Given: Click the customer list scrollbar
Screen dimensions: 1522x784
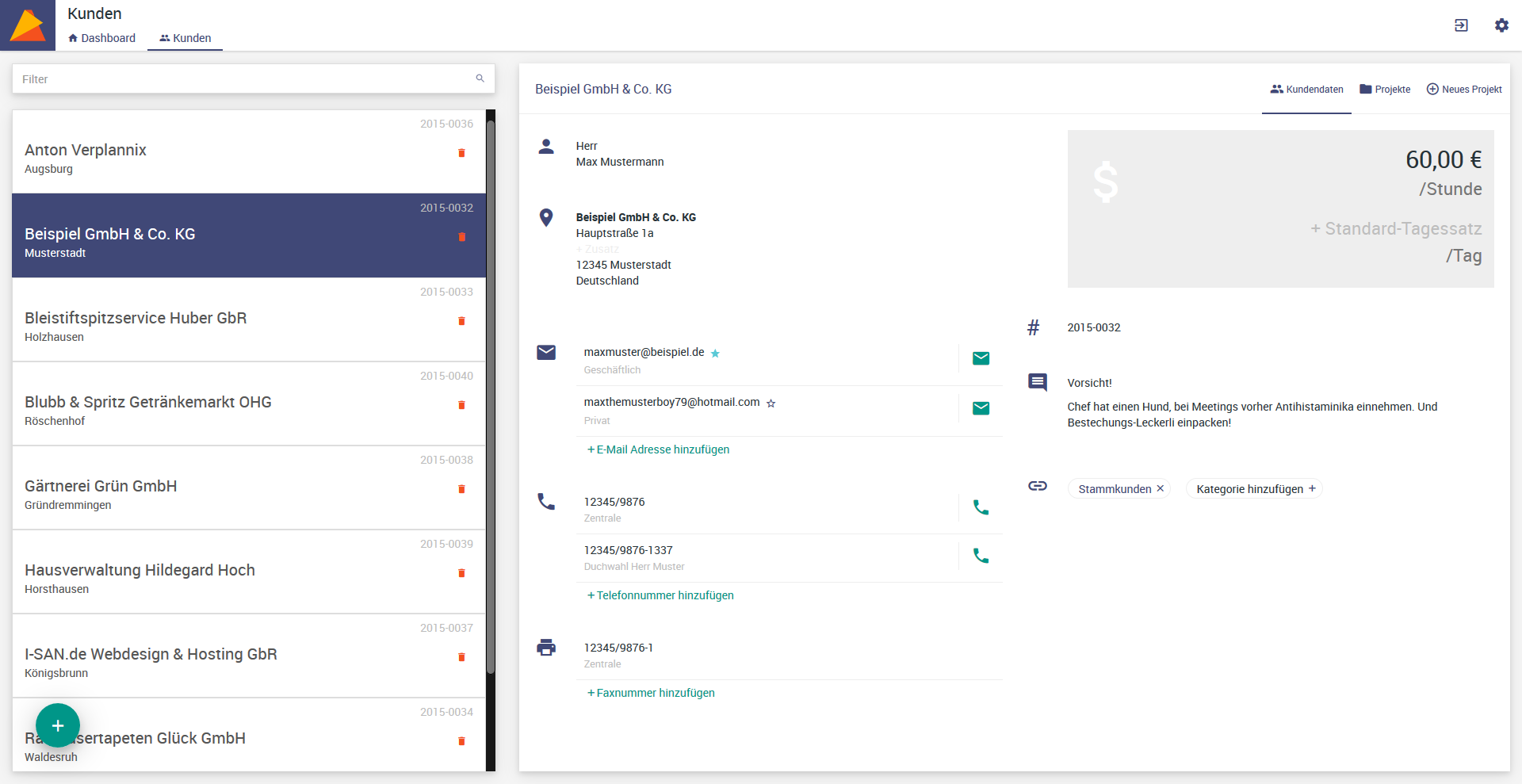Looking at the screenshot, I should [491, 396].
